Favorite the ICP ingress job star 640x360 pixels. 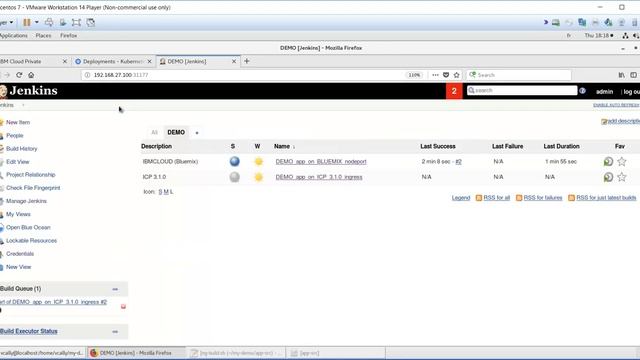(622, 177)
